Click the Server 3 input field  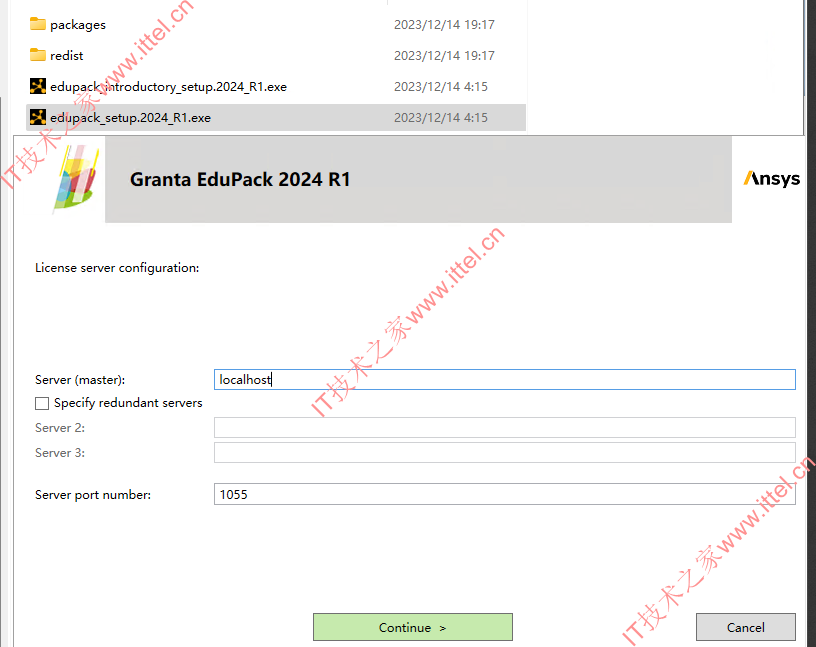[505, 452]
